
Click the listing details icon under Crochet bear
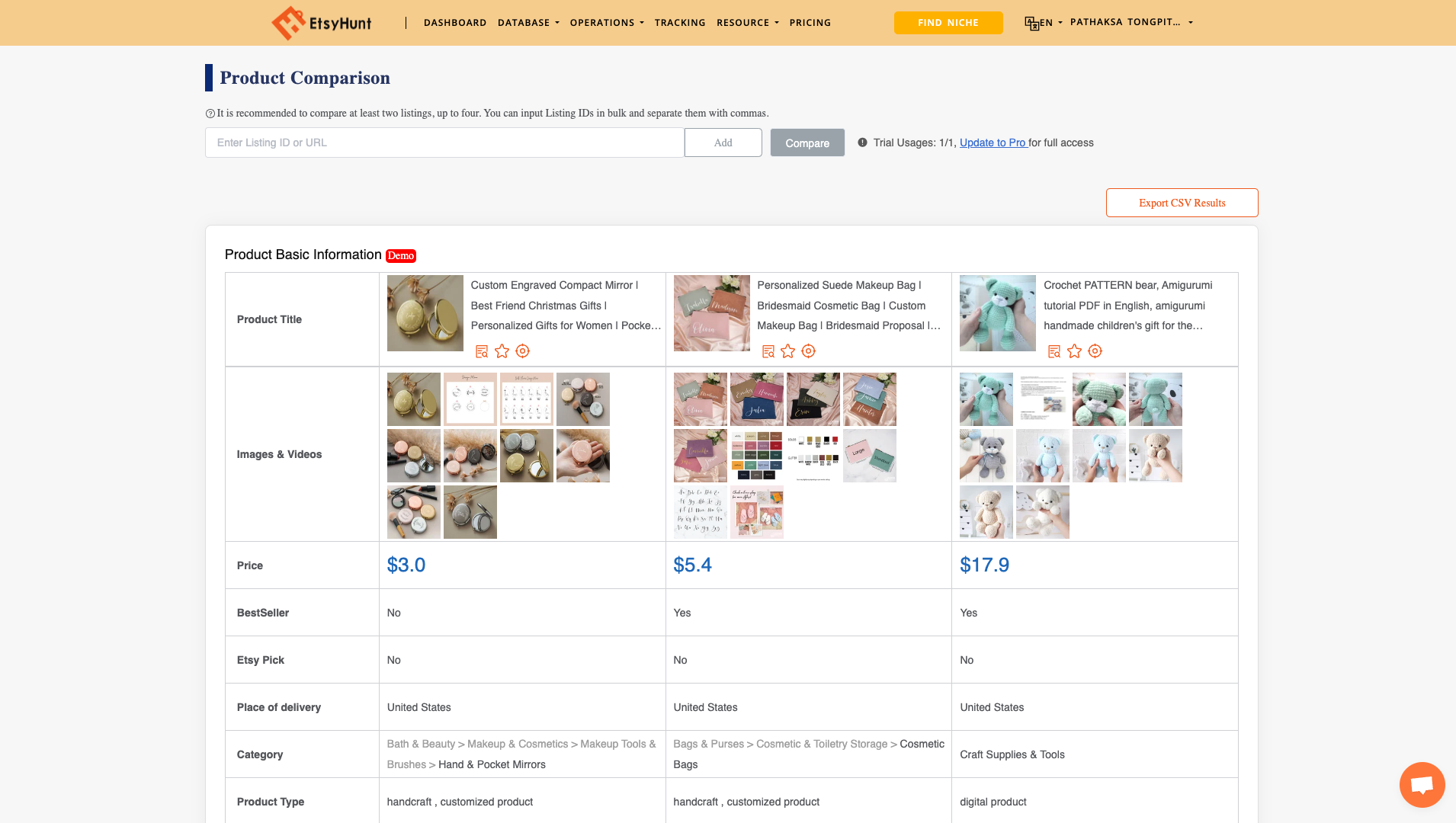point(1054,351)
